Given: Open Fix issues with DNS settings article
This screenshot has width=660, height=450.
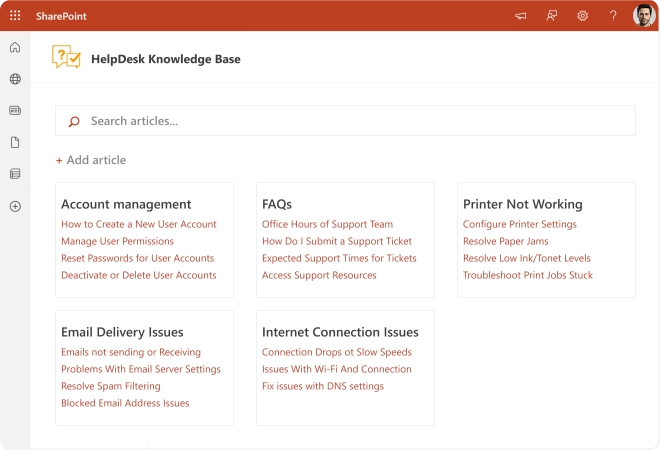Looking at the screenshot, I should pos(323,386).
